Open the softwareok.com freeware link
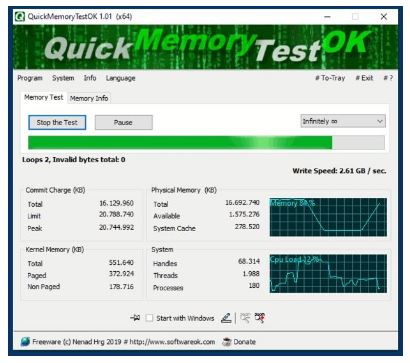This screenshot has height=363, width=410. pos(124,342)
